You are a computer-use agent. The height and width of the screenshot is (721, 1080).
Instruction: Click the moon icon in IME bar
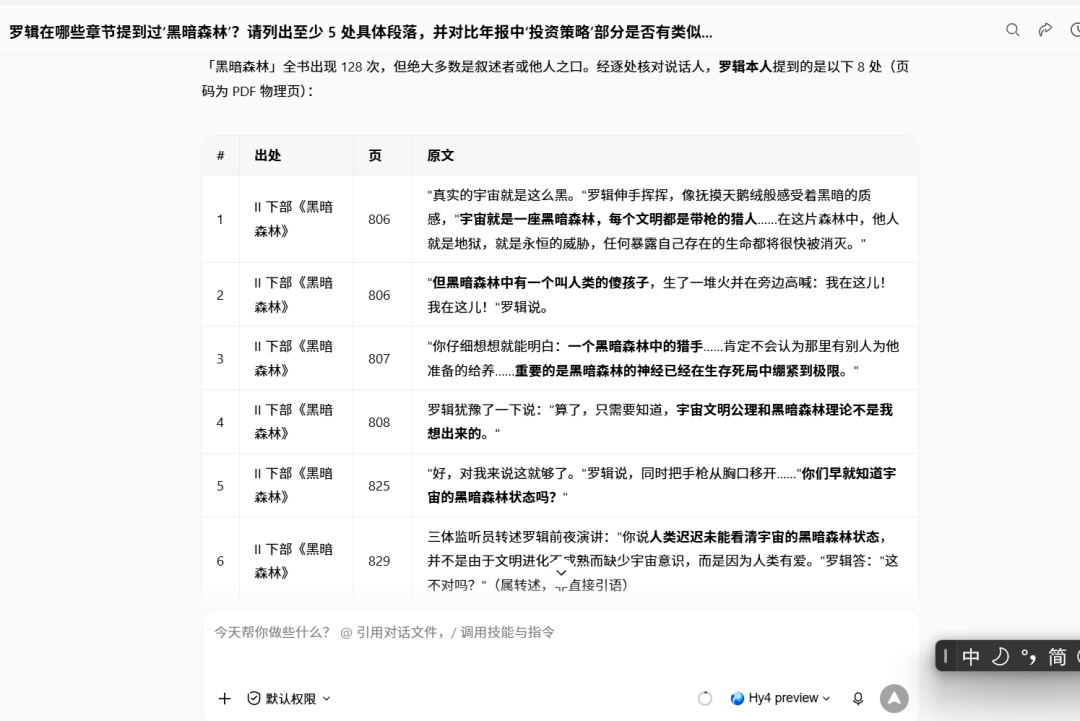click(x=1000, y=656)
